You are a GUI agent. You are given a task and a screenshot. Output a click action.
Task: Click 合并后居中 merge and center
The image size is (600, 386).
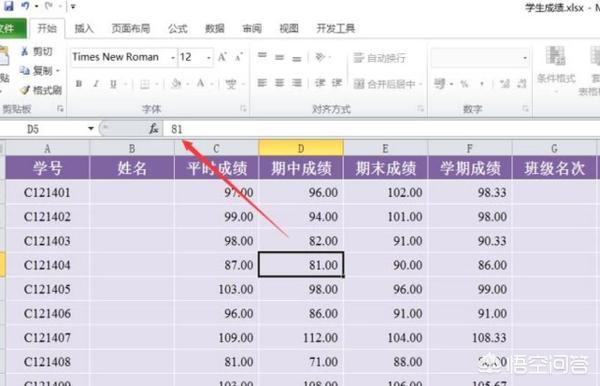click(384, 84)
